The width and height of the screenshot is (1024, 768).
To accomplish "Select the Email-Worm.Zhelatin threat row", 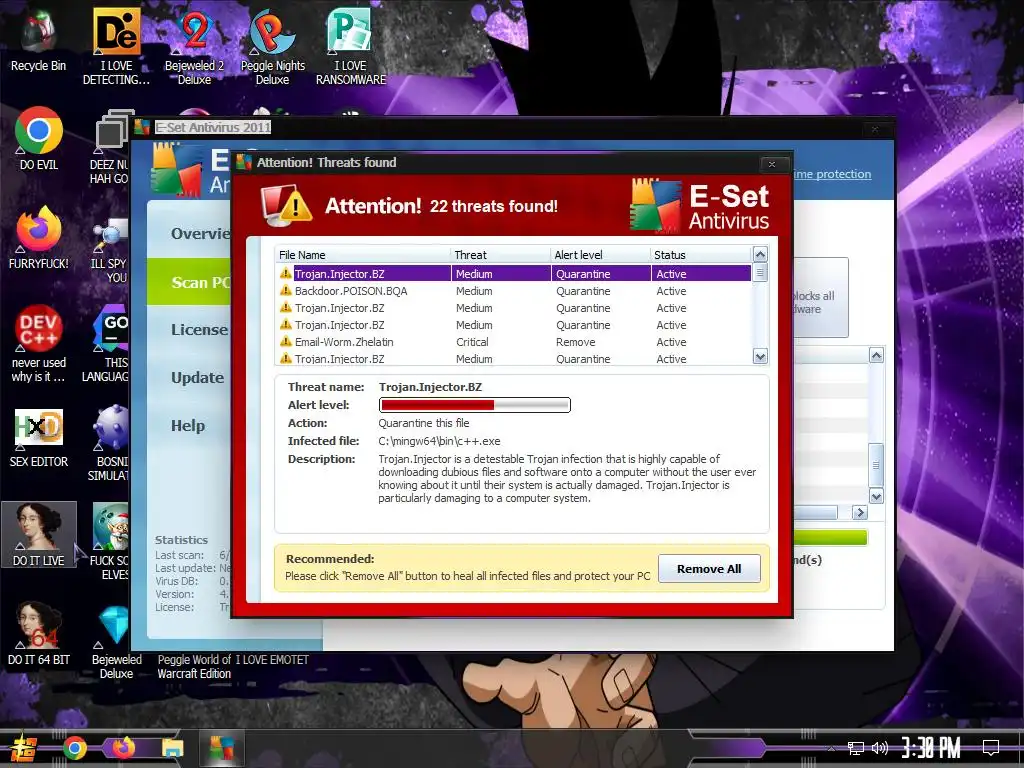I will pyautogui.click(x=515, y=342).
